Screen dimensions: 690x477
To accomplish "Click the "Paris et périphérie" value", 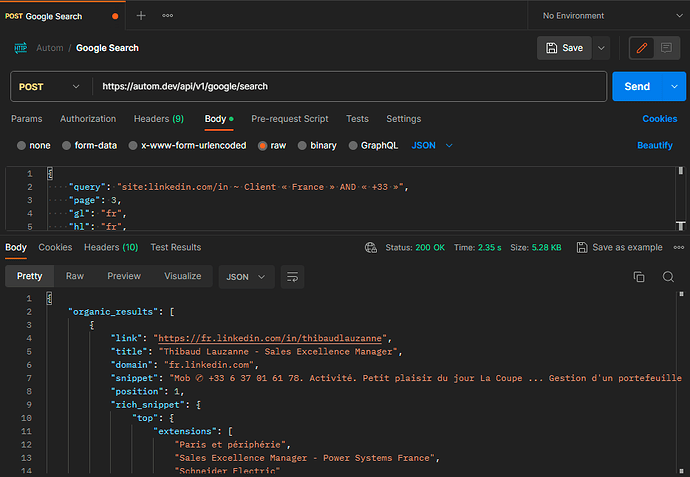I will point(230,444).
